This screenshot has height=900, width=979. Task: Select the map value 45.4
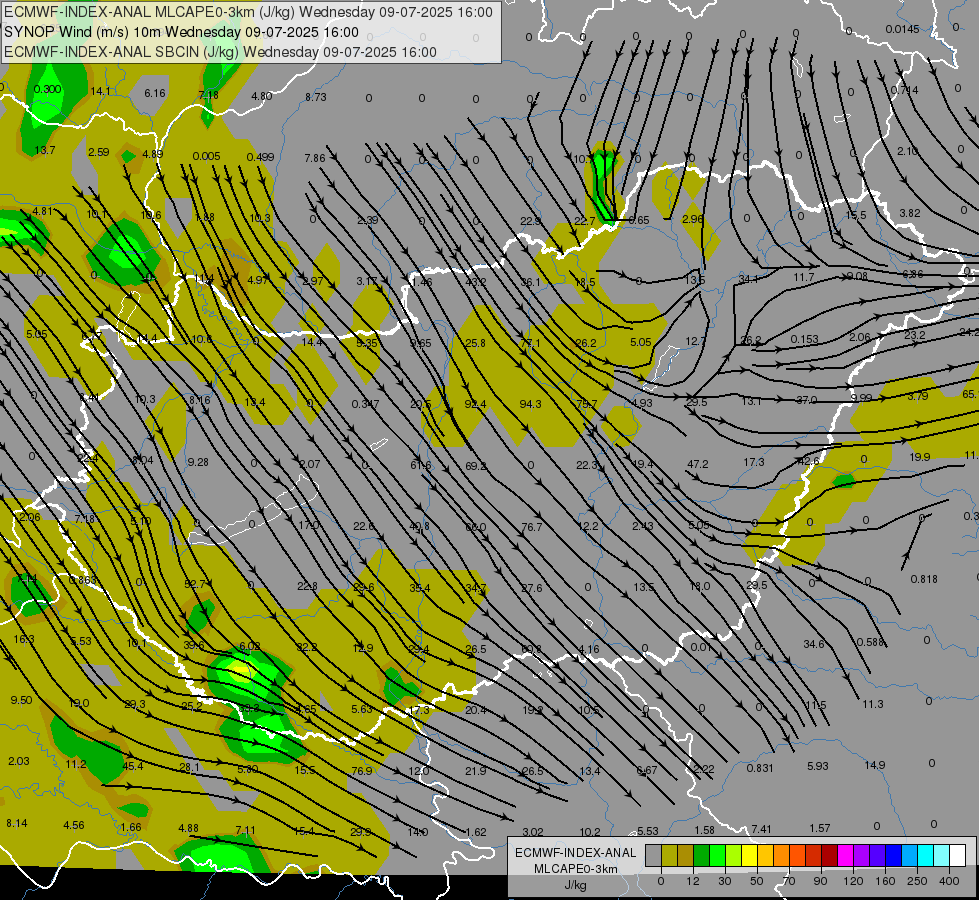[x=133, y=766]
